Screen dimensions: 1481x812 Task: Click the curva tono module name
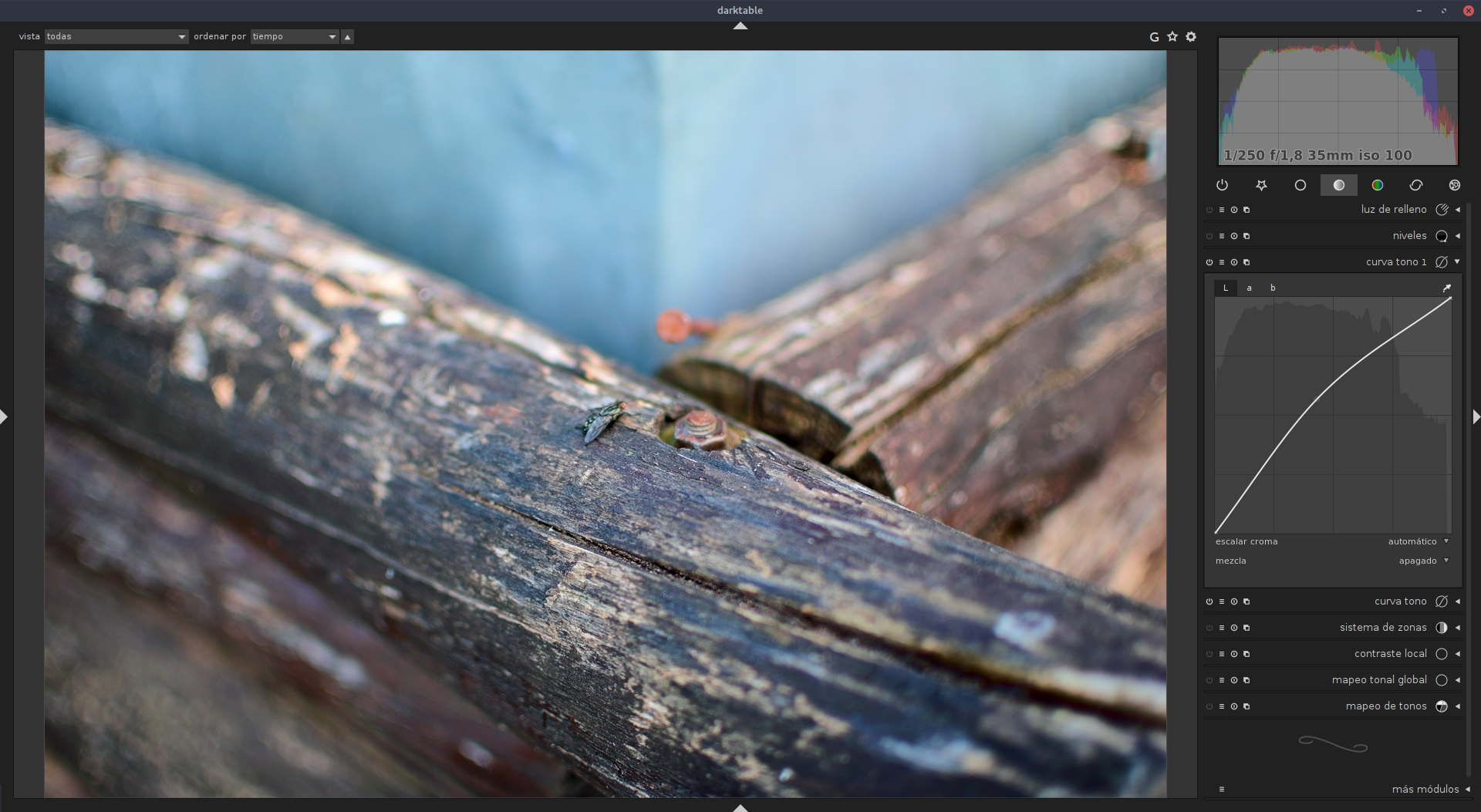1400,601
